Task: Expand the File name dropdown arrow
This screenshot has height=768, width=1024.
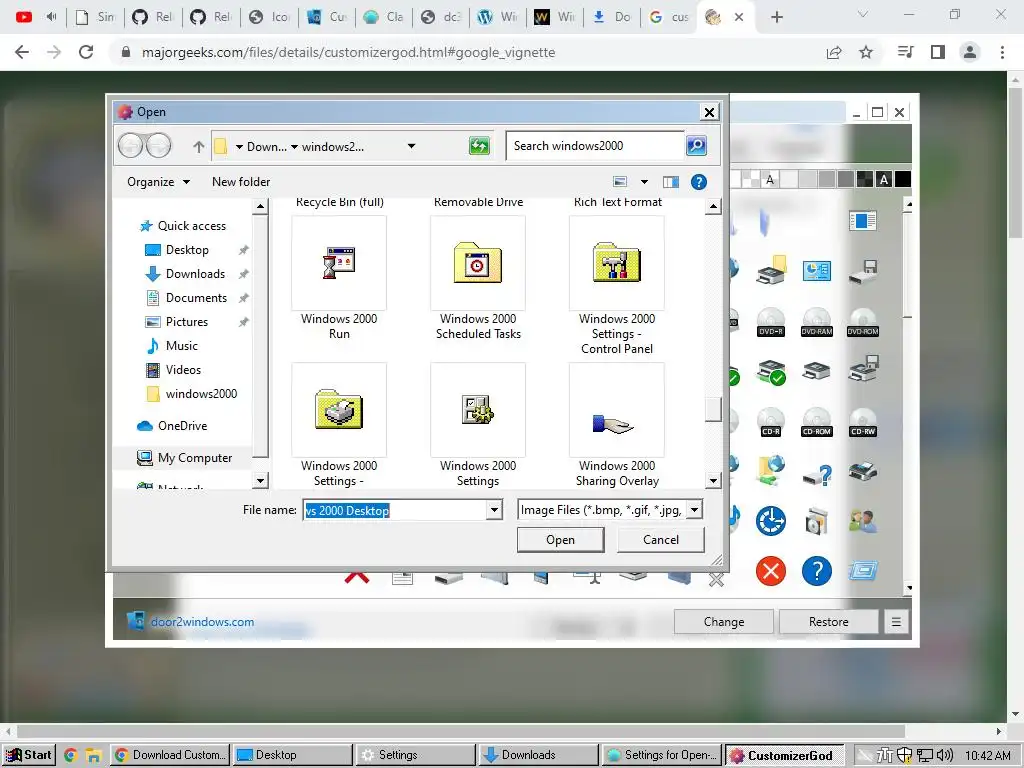Action: click(x=494, y=510)
